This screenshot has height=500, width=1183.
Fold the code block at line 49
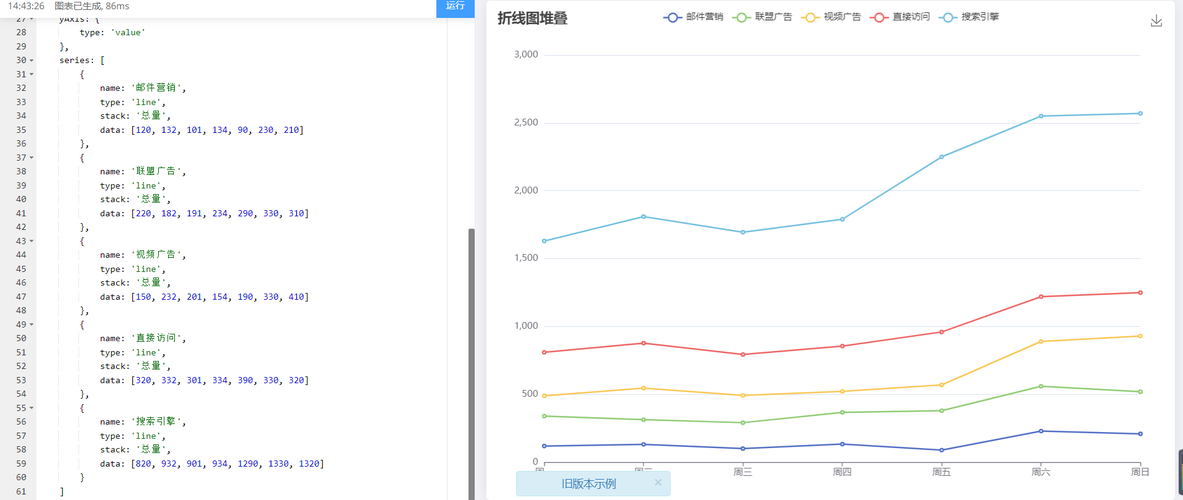coord(32,325)
